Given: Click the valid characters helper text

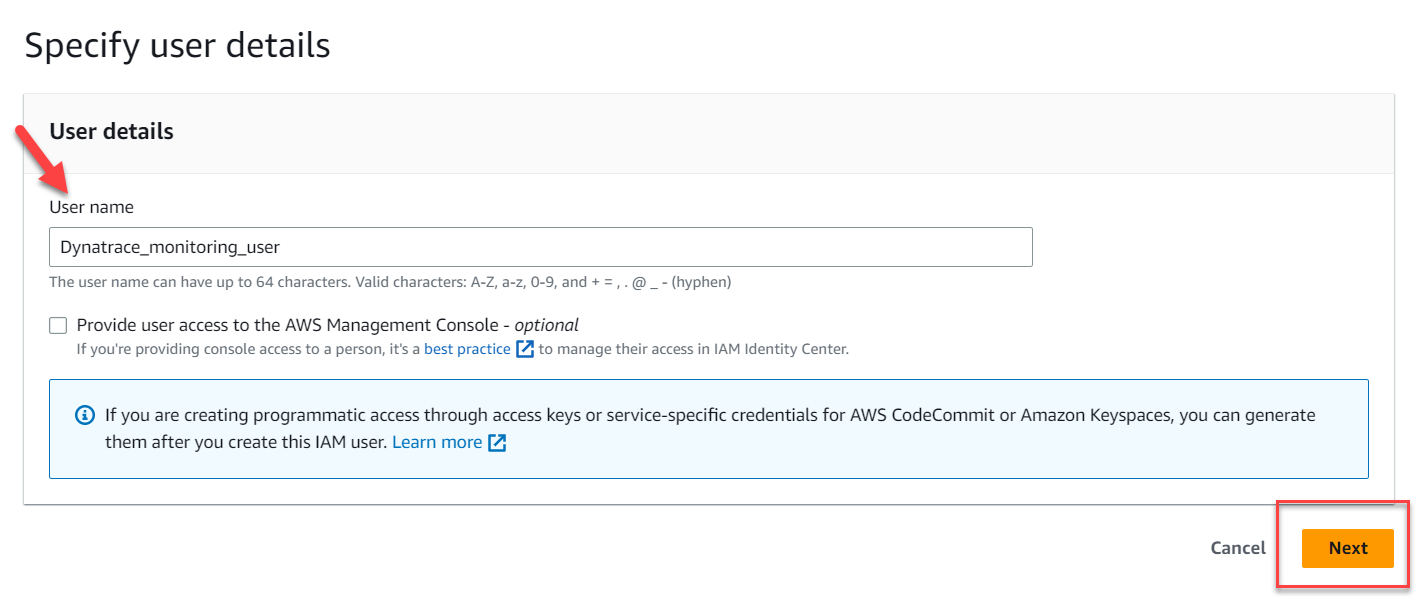Looking at the screenshot, I should pyautogui.click(x=390, y=282).
